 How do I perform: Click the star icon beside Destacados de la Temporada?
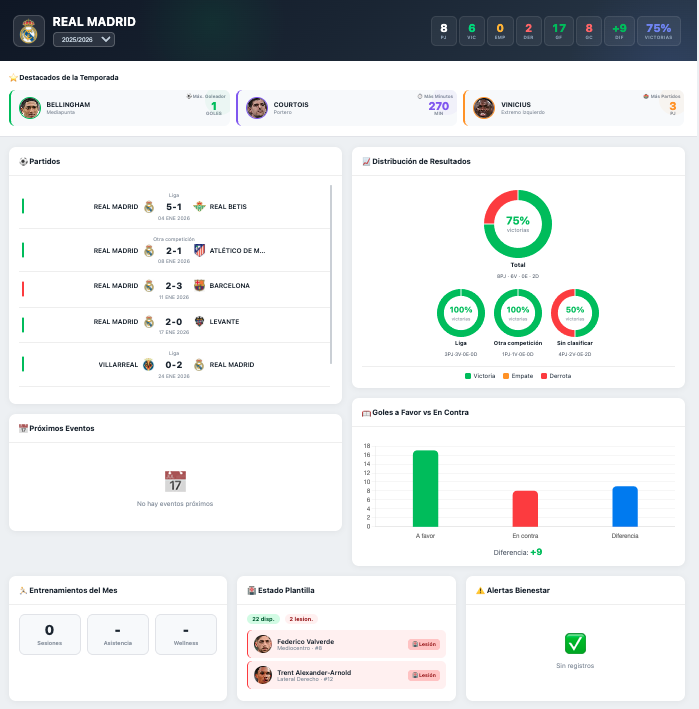click(13, 78)
